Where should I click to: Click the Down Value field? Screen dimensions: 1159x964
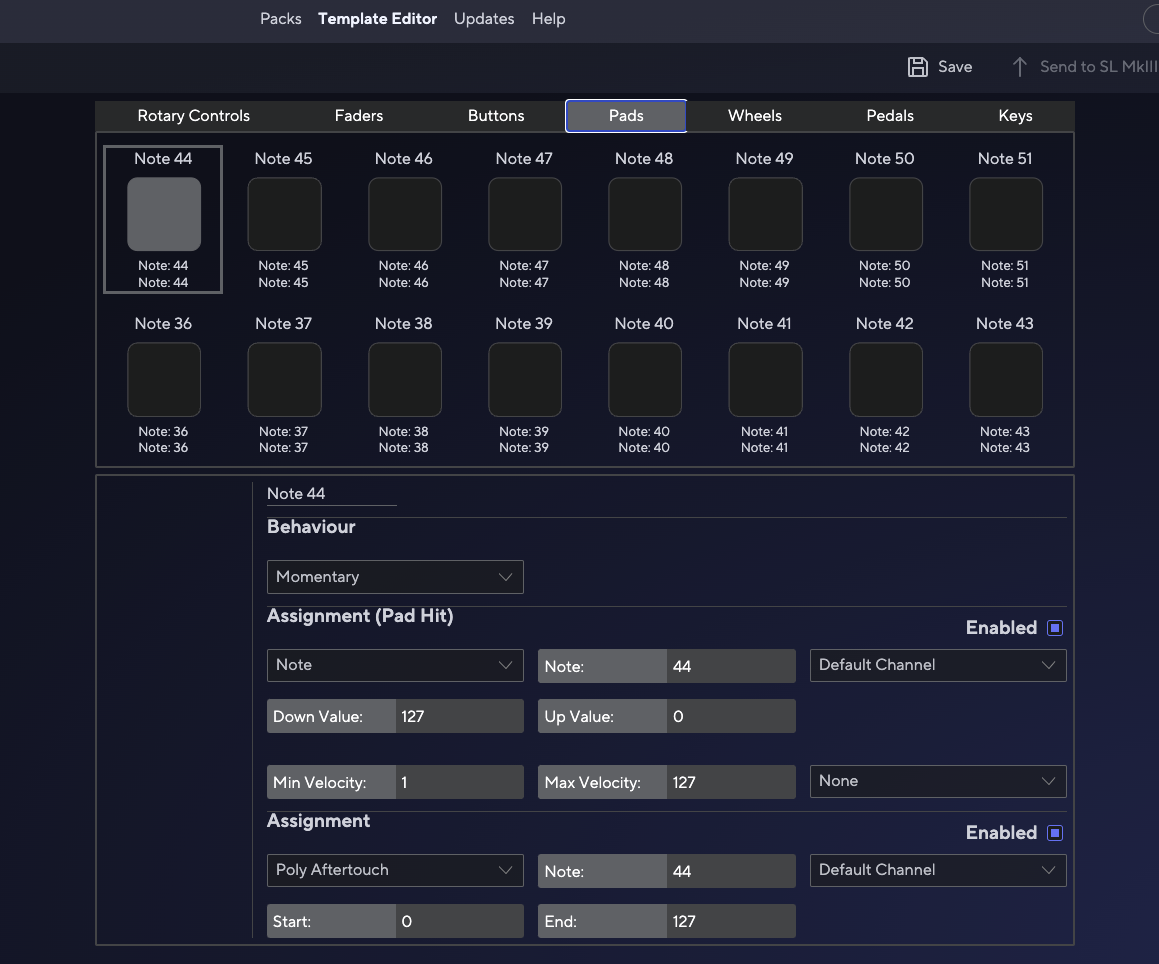[459, 716]
